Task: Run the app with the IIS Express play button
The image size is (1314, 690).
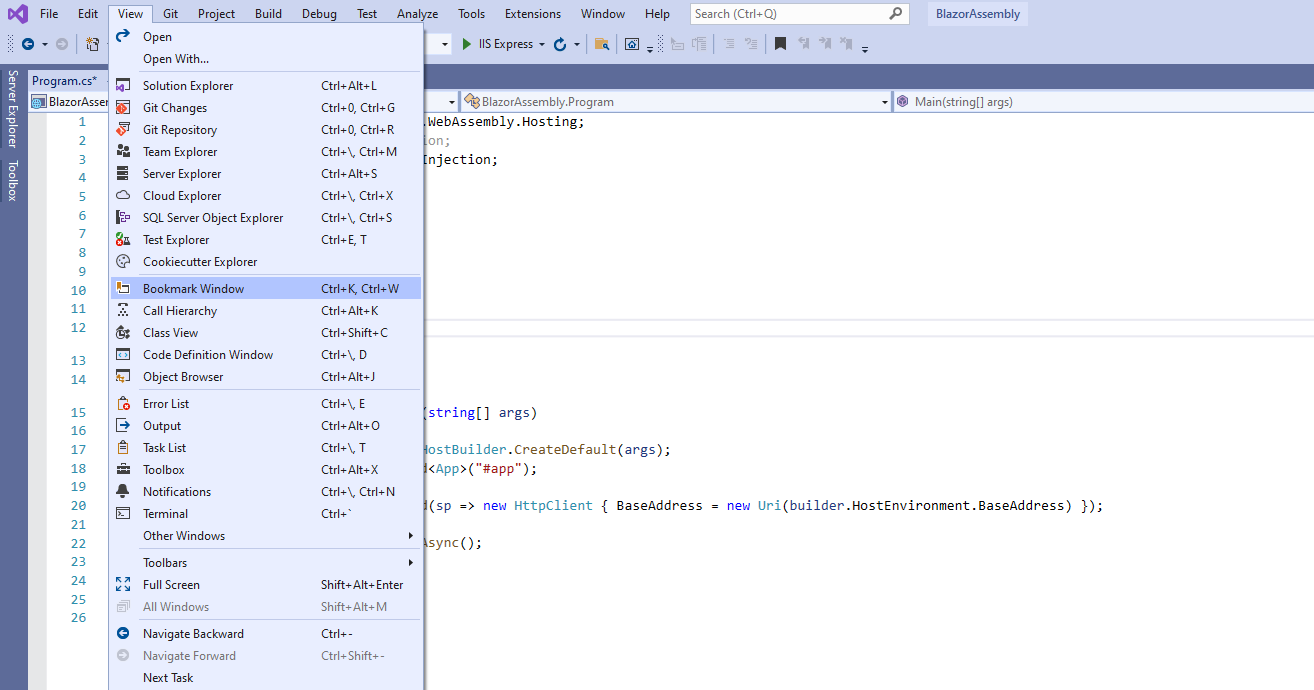Action: [x=465, y=44]
